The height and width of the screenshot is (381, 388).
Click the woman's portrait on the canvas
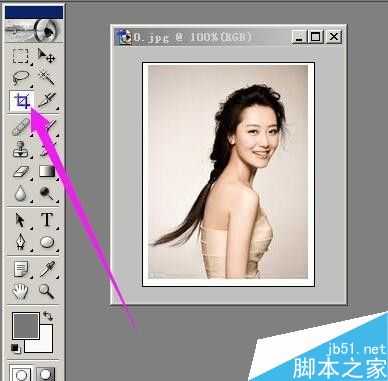pos(228,173)
